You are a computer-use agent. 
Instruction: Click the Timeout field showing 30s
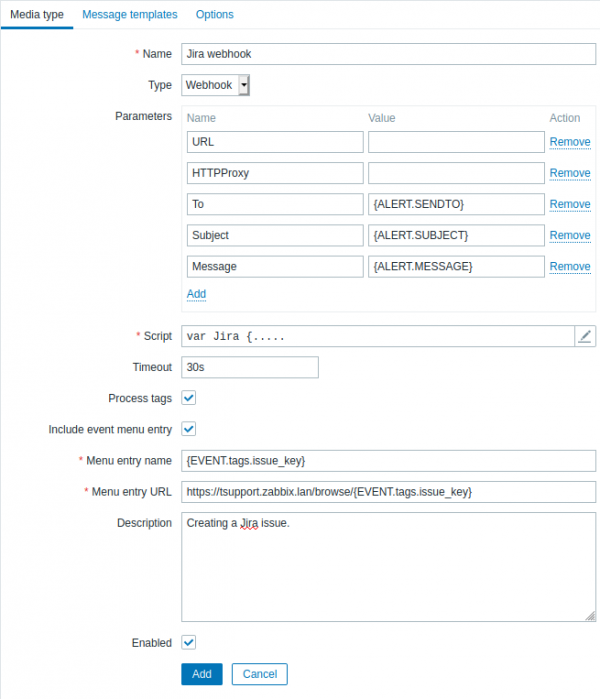click(250, 367)
